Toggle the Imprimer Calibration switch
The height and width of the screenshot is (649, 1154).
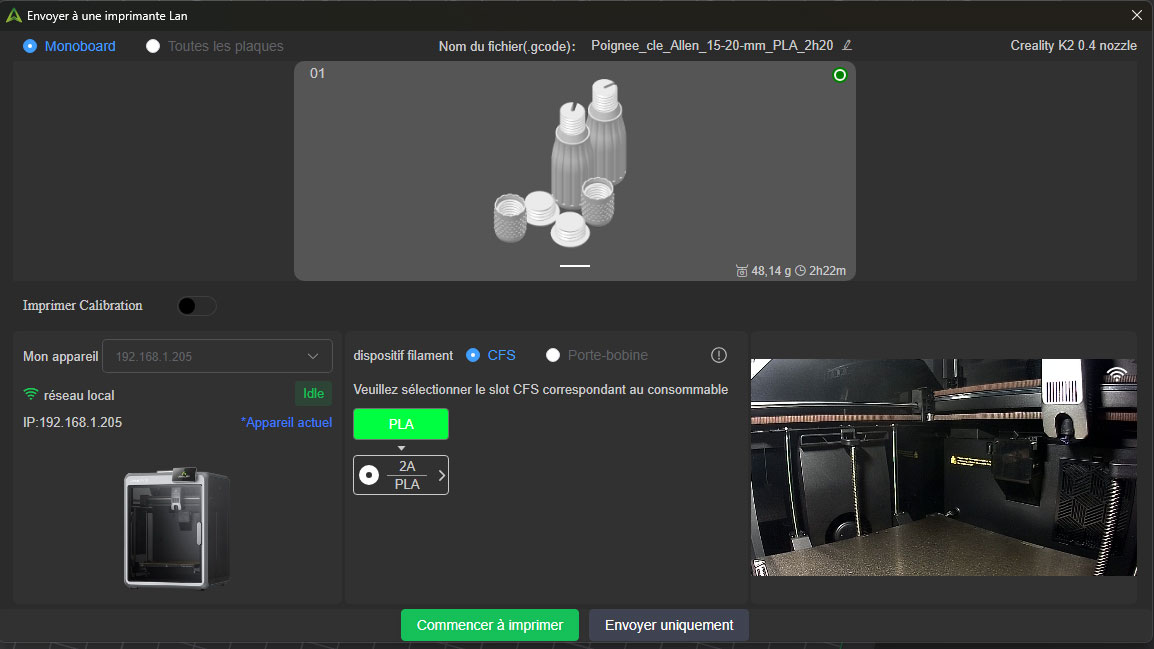click(x=197, y=306)
